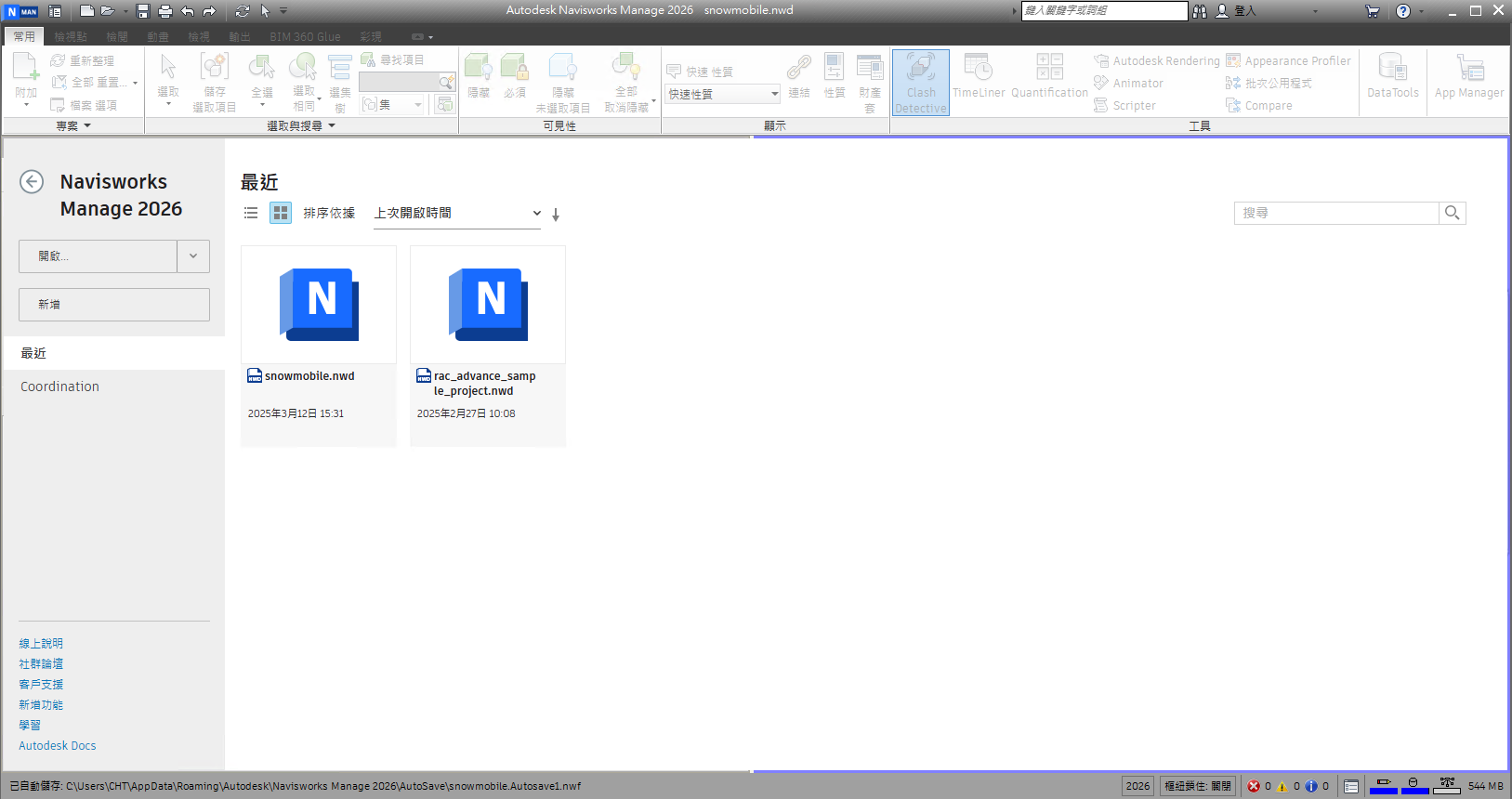Screen dimensions: 1512x799
Task: Open the sheet browser icon in status bar
Action: [x=1351, y=786]
